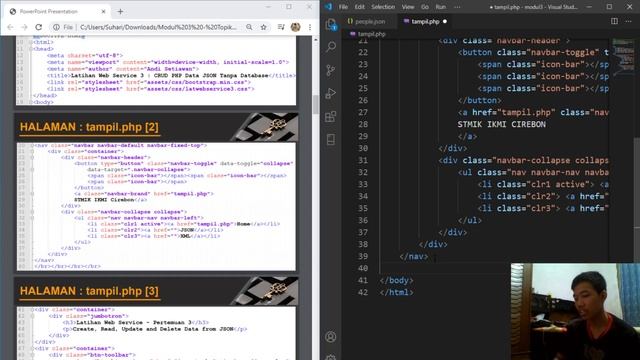This screenshot has height=360, width=640.
Task: Open the editor More Actions ellipsis
Action: pyautogui.click(x=628, y=21)
